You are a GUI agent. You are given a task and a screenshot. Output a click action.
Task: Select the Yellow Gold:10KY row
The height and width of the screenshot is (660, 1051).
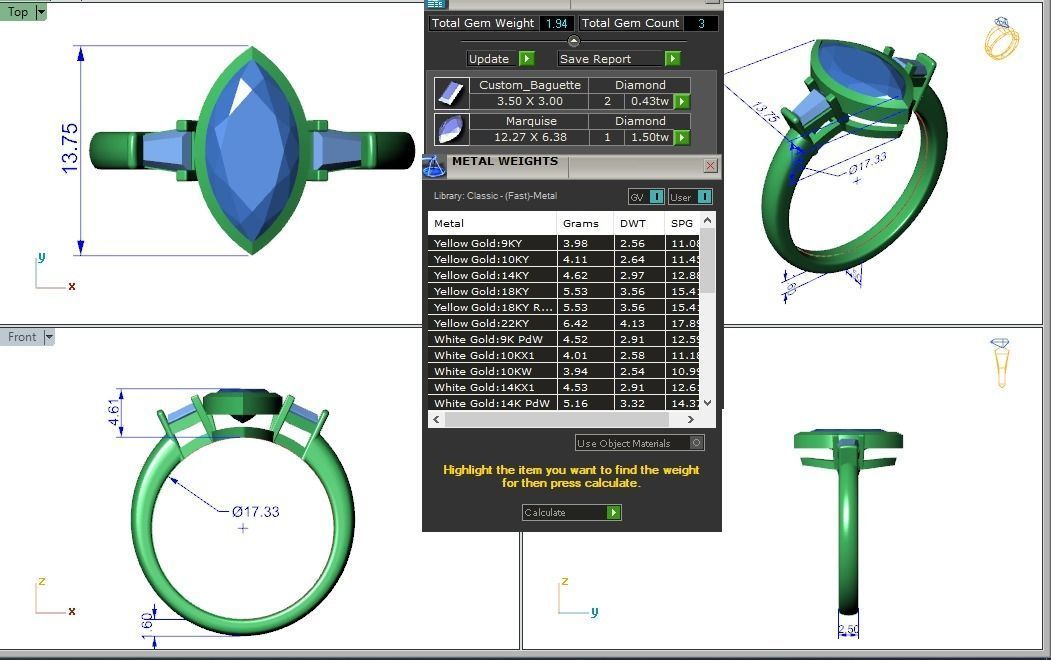pyautogui.click(x=564, y=259)
